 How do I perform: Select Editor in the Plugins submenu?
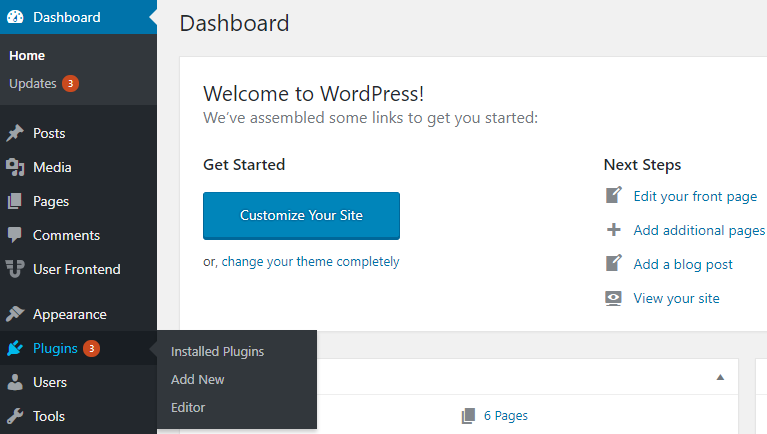(x=188, y=407)
